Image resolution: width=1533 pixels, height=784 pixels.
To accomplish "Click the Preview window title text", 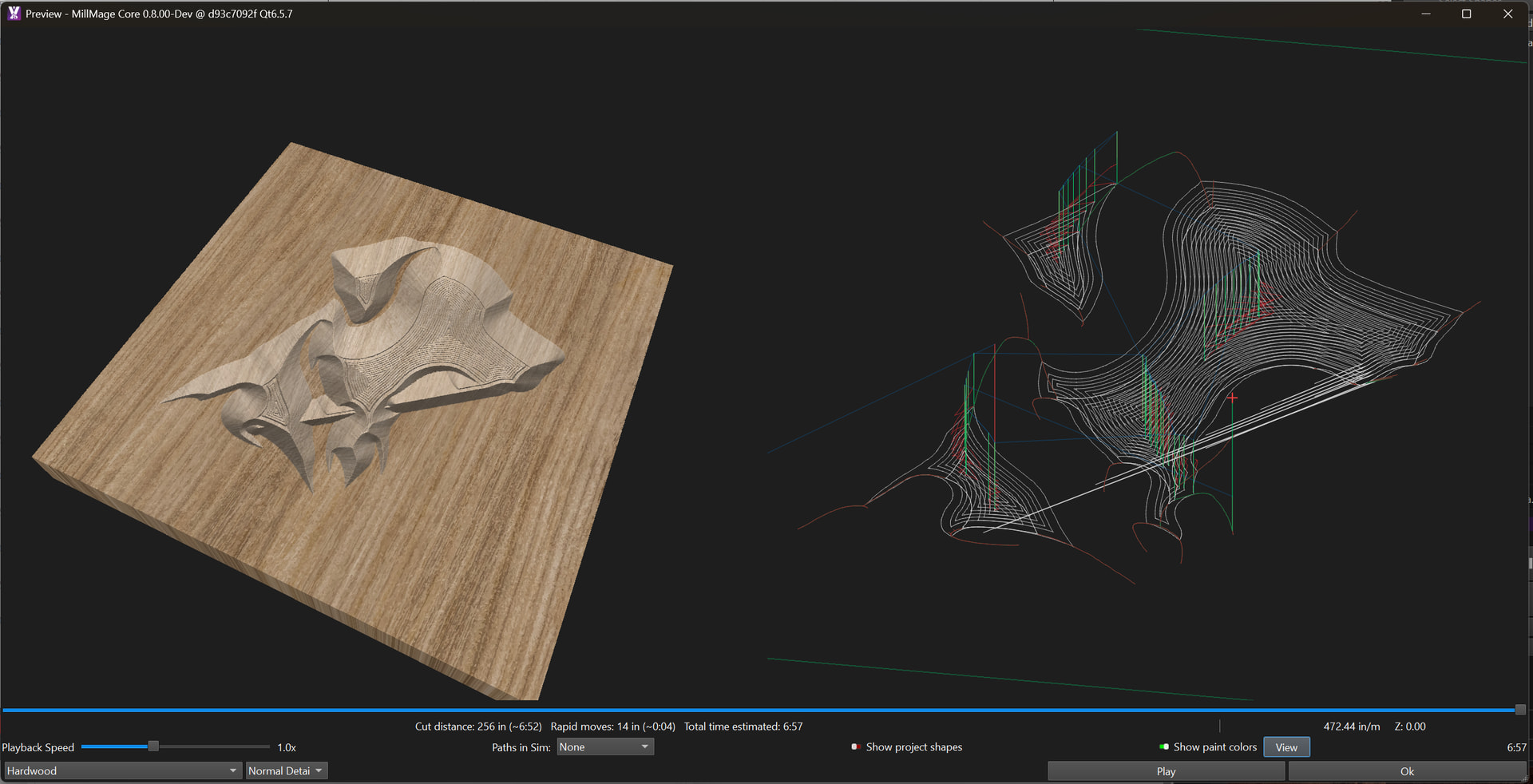I will (159, 14).
